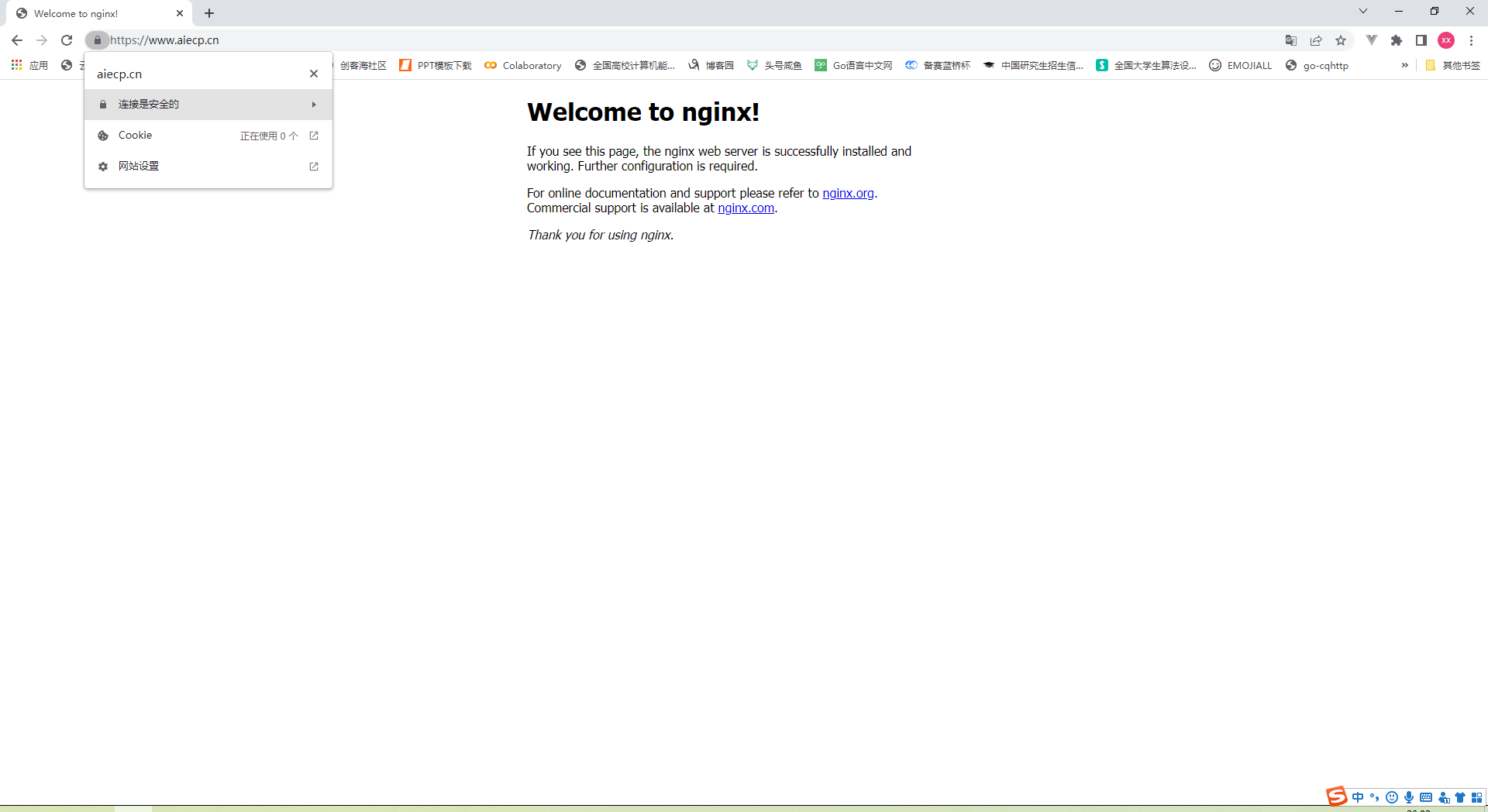Go back to the previous page
The height and width of the screenshot is (812, 1488).
(17, 40)
